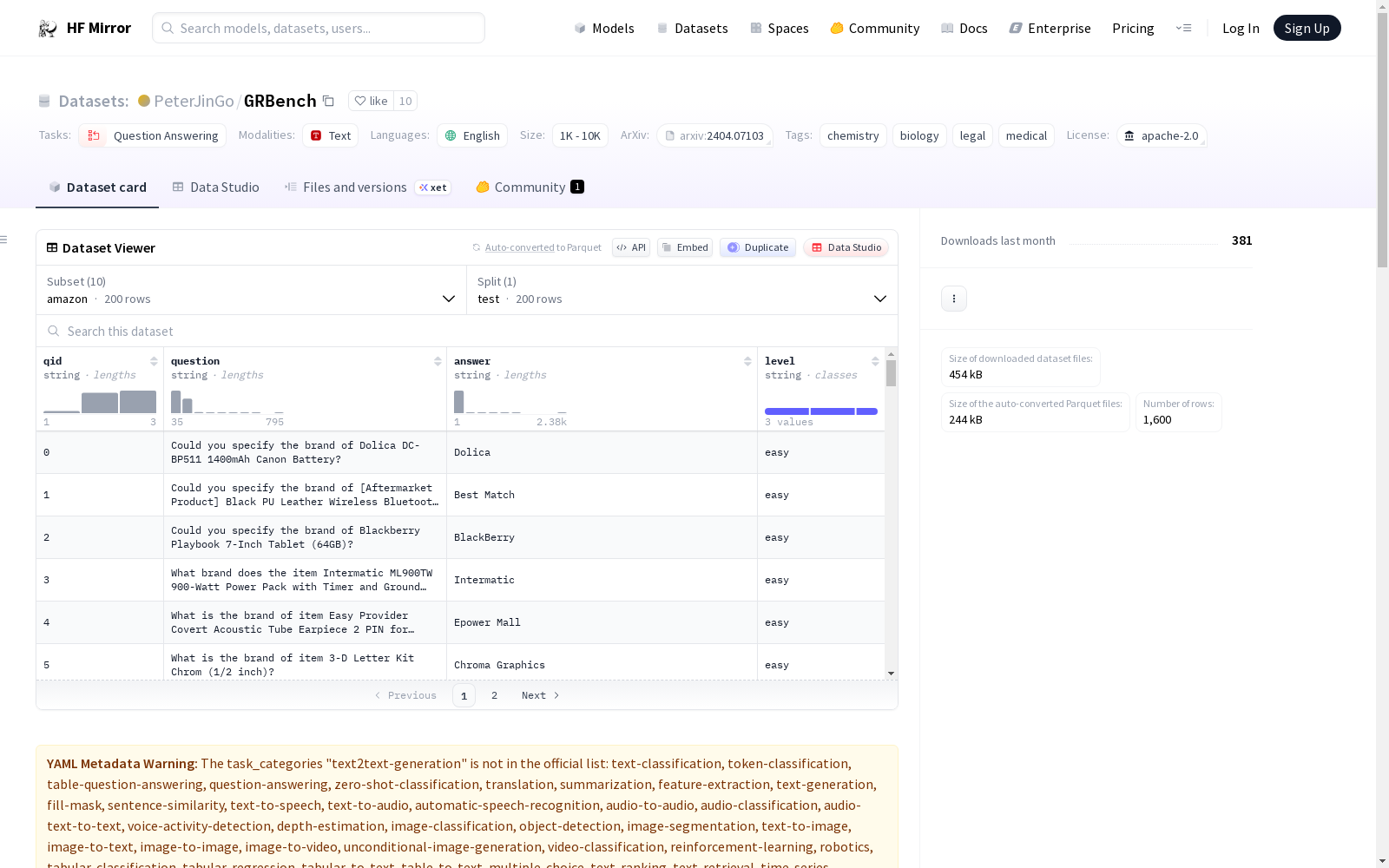This screenshot has width=1389, height=868.
Task: Click the level classes distribution bar
Action: coord(821,411)
